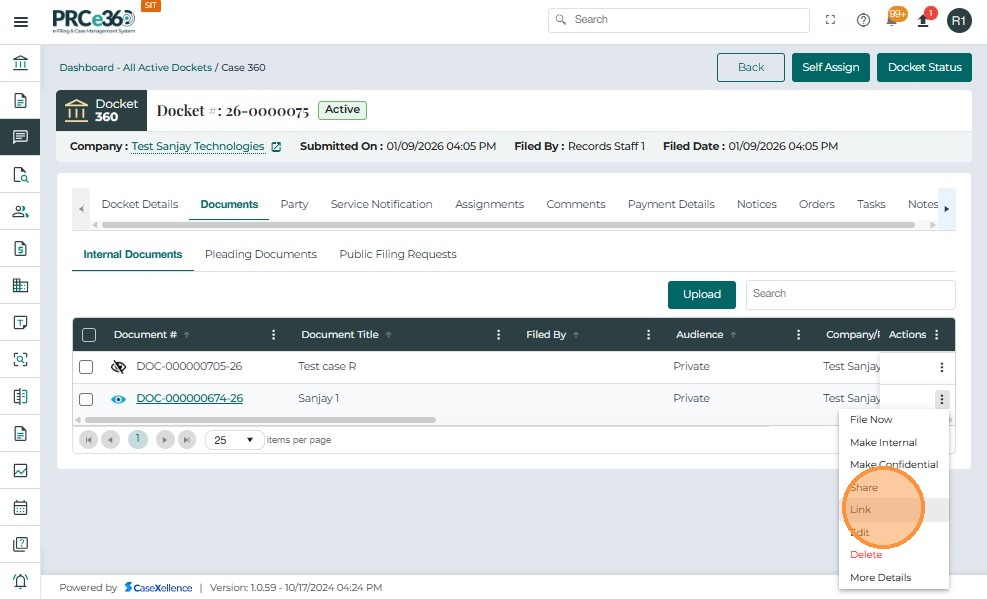Open the Actions column menu dots
The width and height of the screenshot is (987, 599).
click(x=937, y=335)
